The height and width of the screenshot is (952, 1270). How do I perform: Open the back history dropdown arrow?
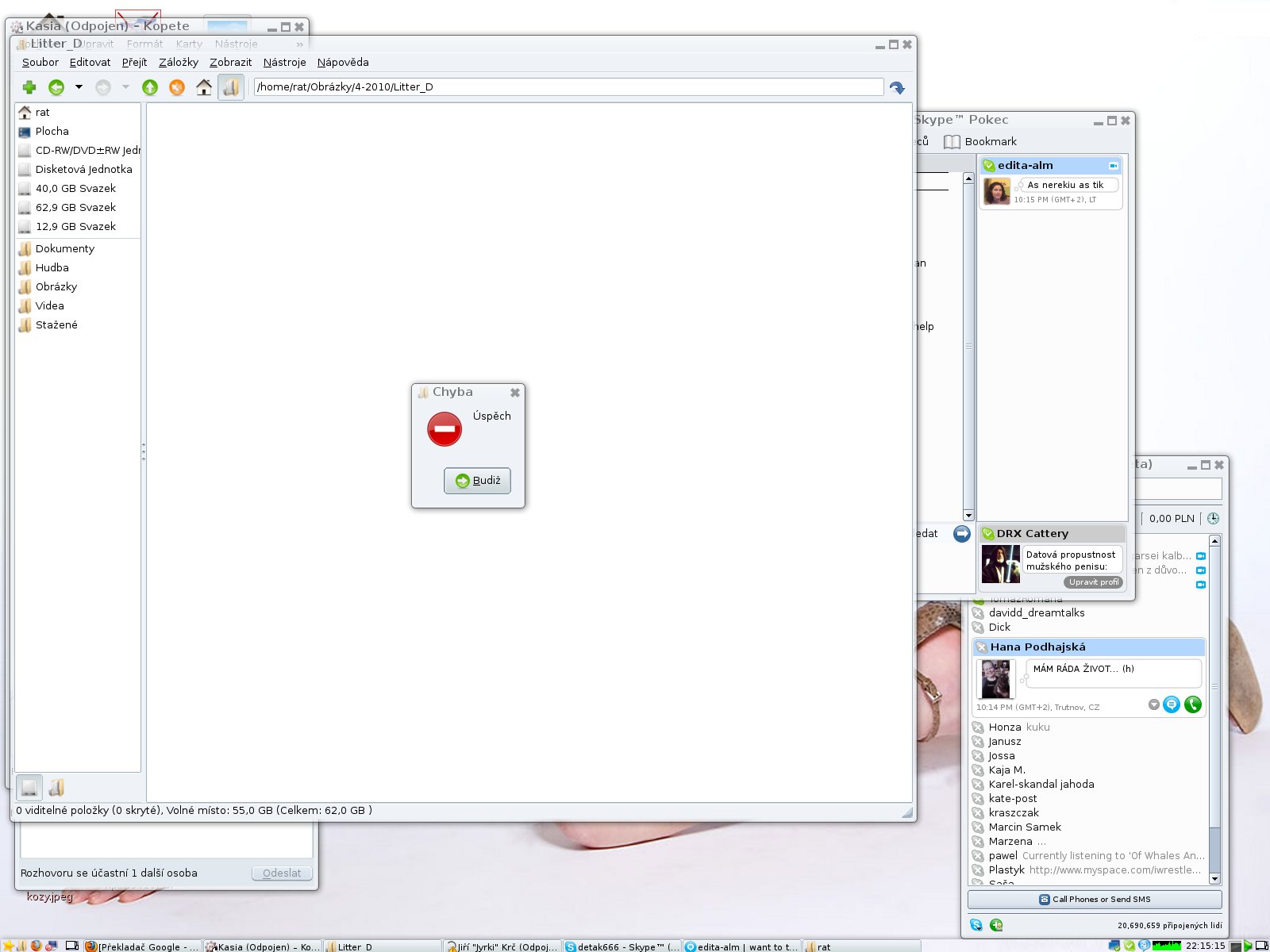79,87
